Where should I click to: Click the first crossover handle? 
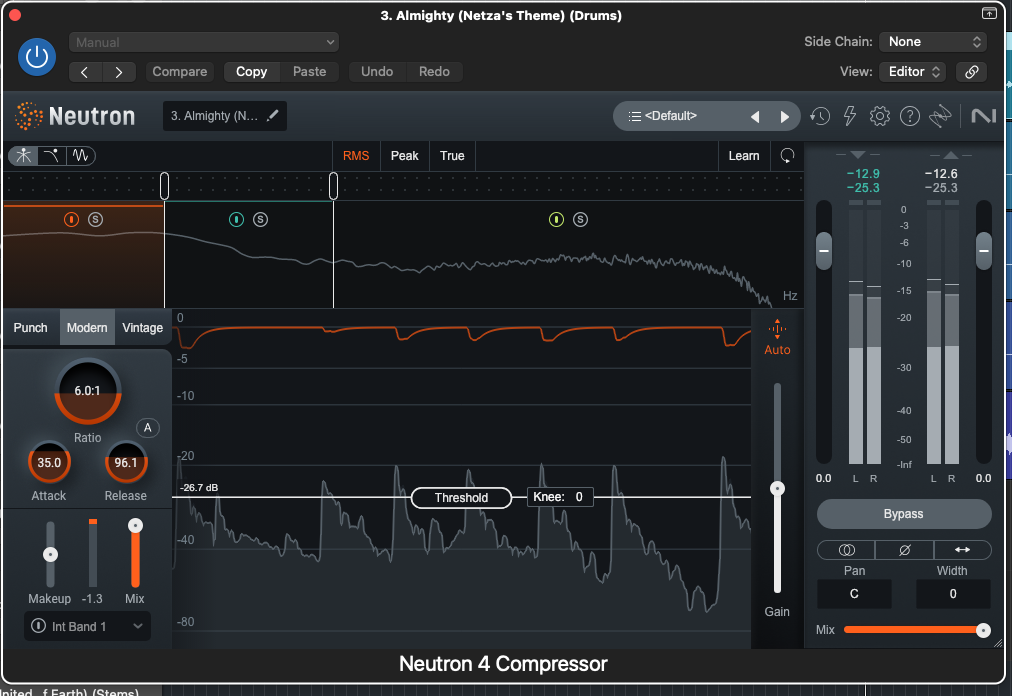[x=165, y=186]
